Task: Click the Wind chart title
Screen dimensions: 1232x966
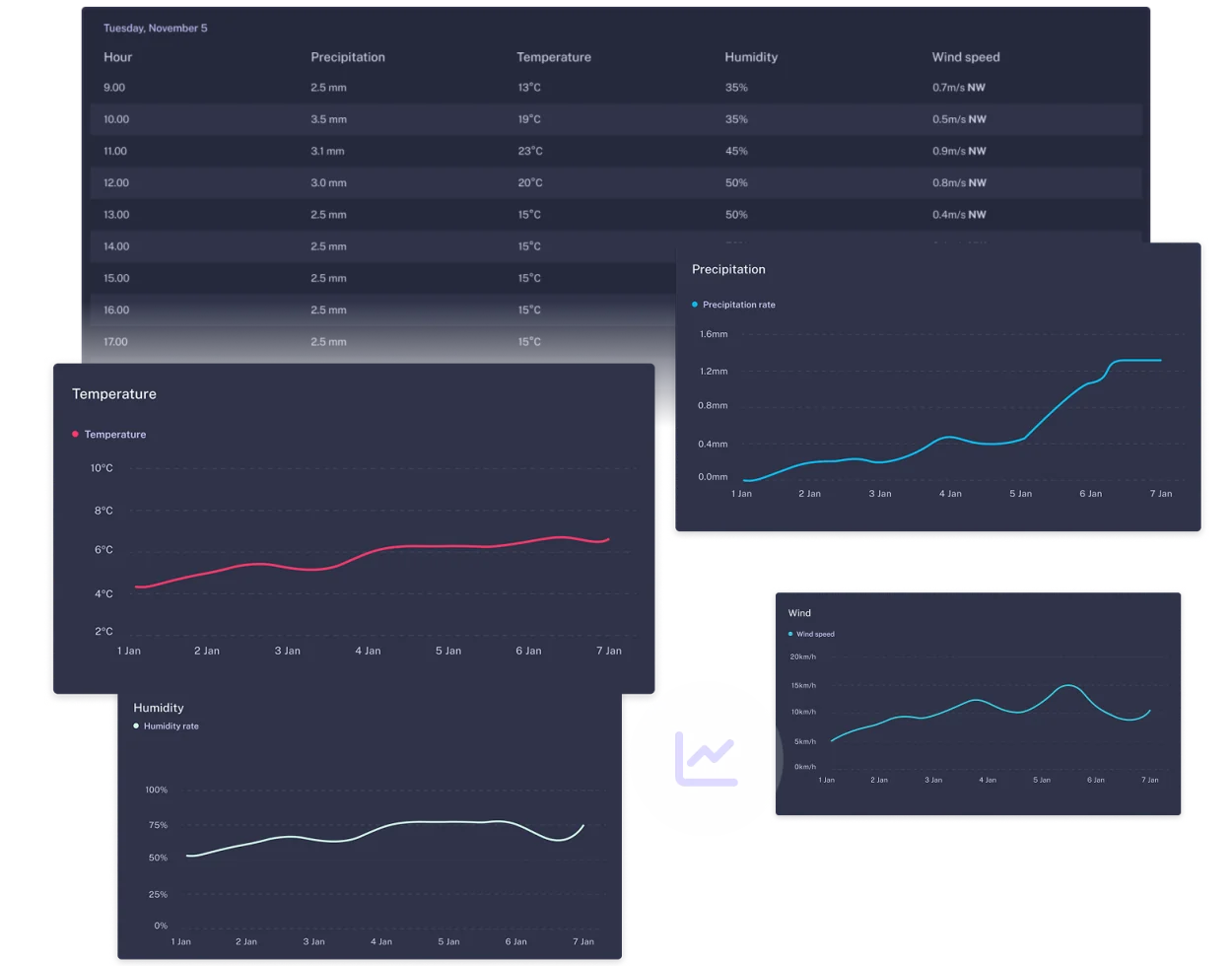Action: coord(799,613)
